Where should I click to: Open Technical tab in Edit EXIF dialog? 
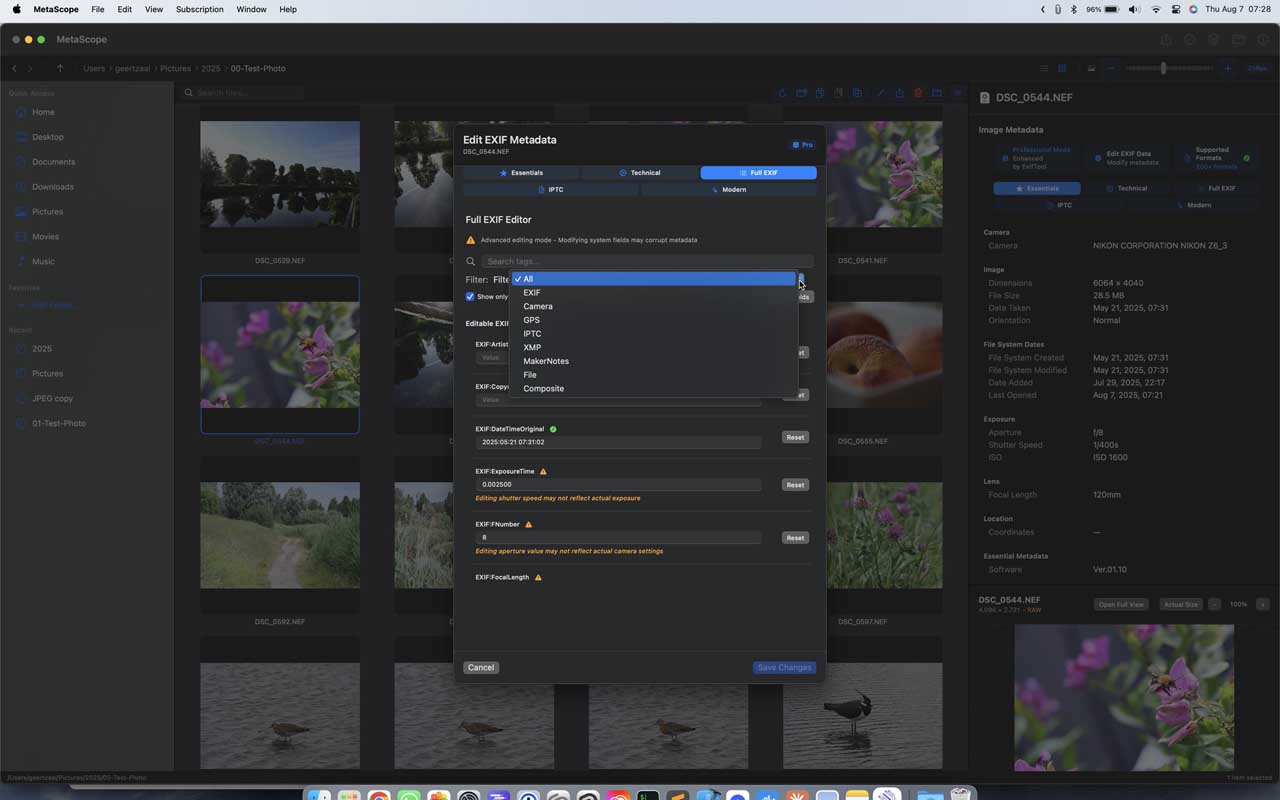[x=640, y=173]
